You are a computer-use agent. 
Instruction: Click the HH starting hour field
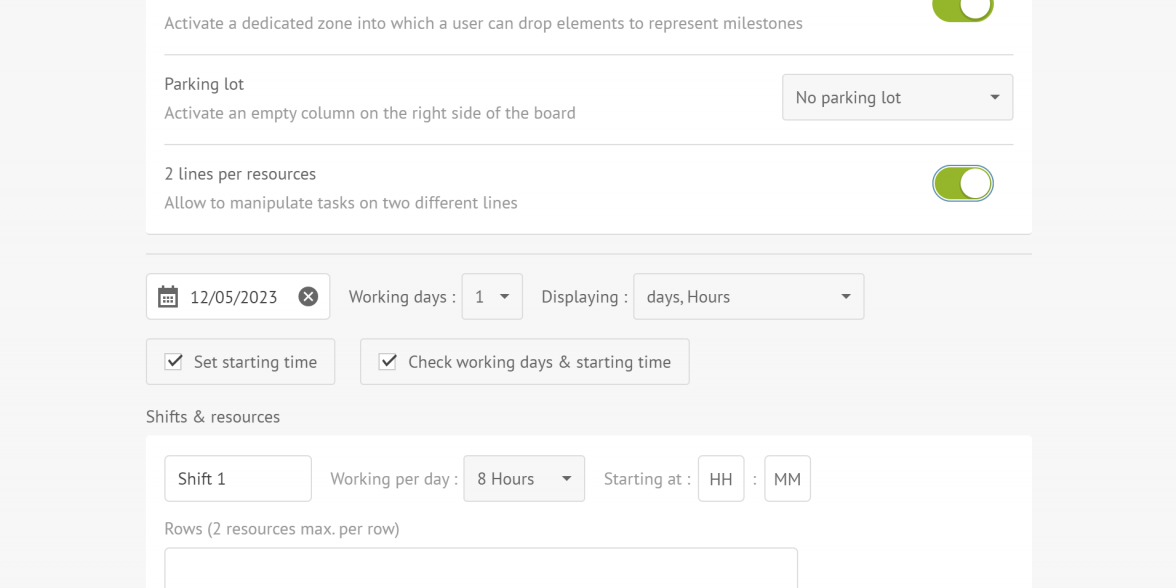coord(721,478)
